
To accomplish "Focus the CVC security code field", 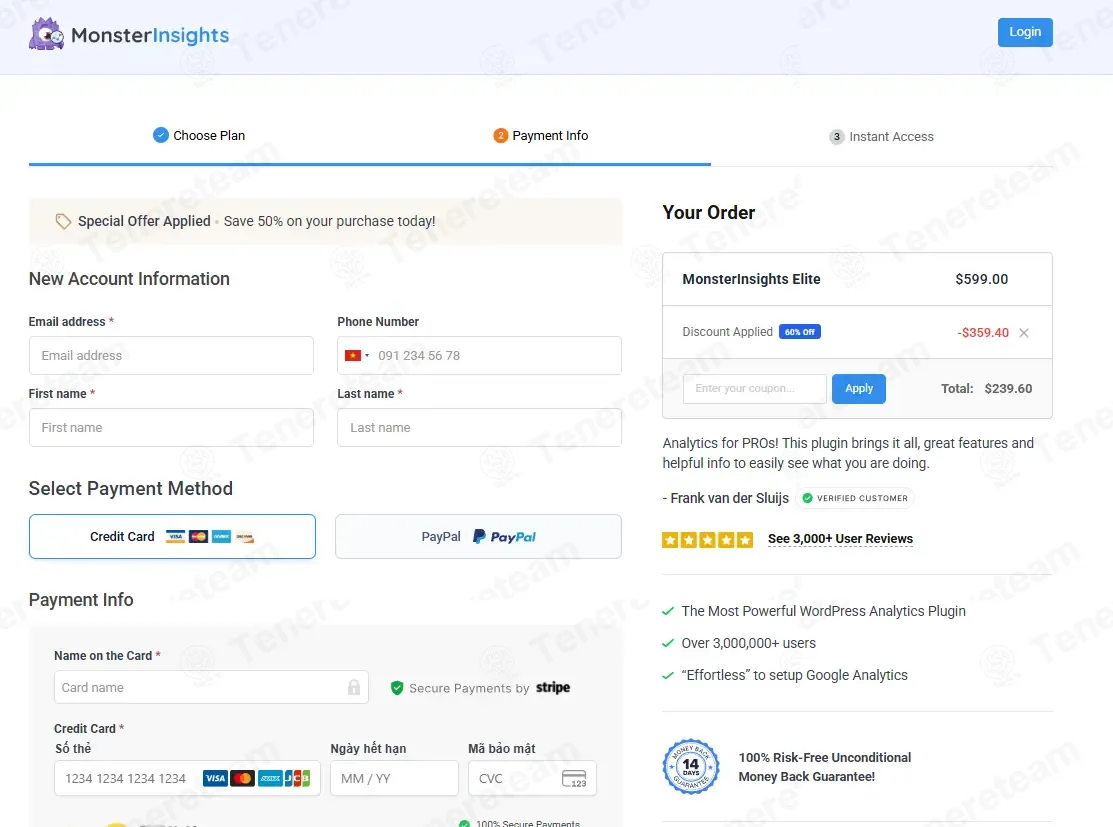I will coord(532,779).
